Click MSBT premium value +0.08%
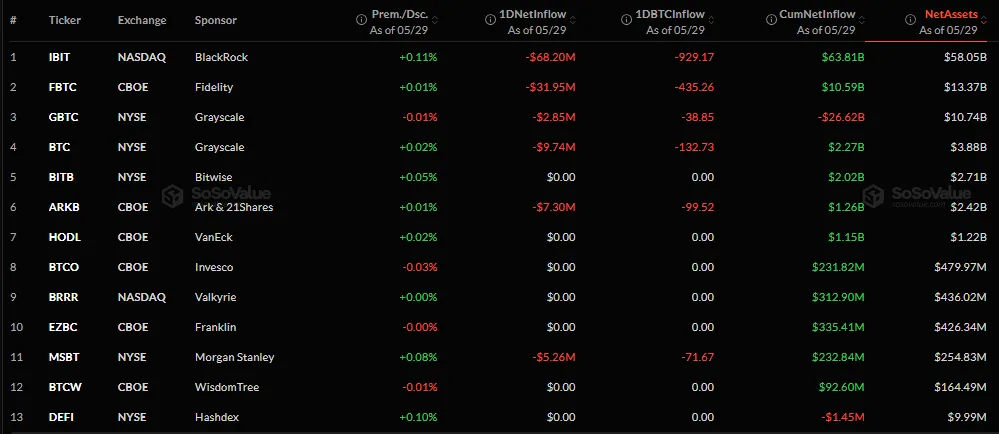The width and height of the screenshot is (999, 434). tap(419, 357)
